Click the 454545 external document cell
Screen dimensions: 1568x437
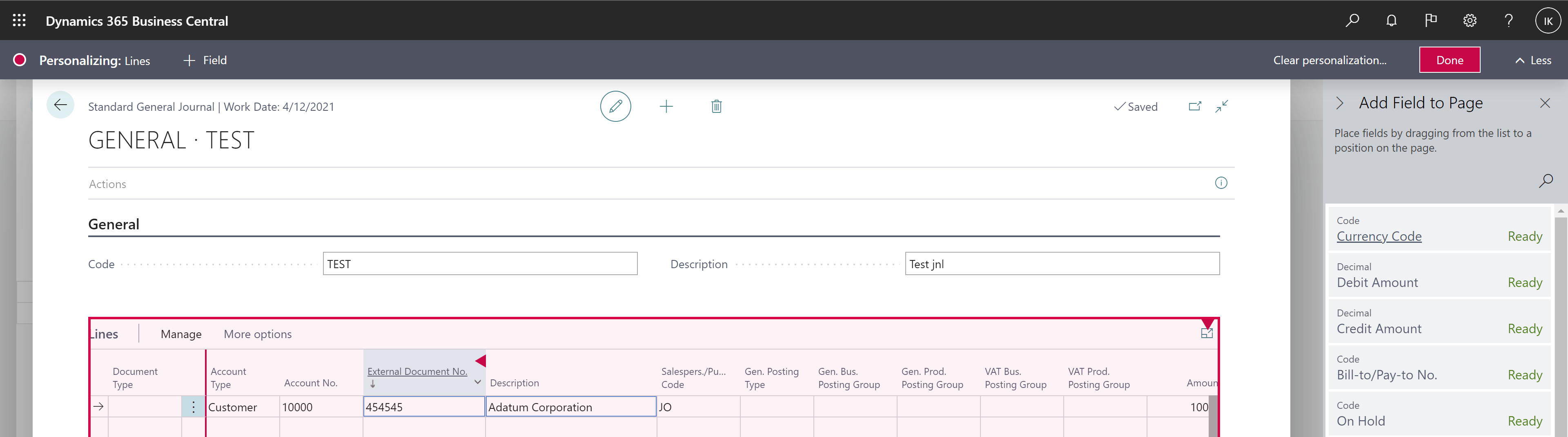click(424, 406)
